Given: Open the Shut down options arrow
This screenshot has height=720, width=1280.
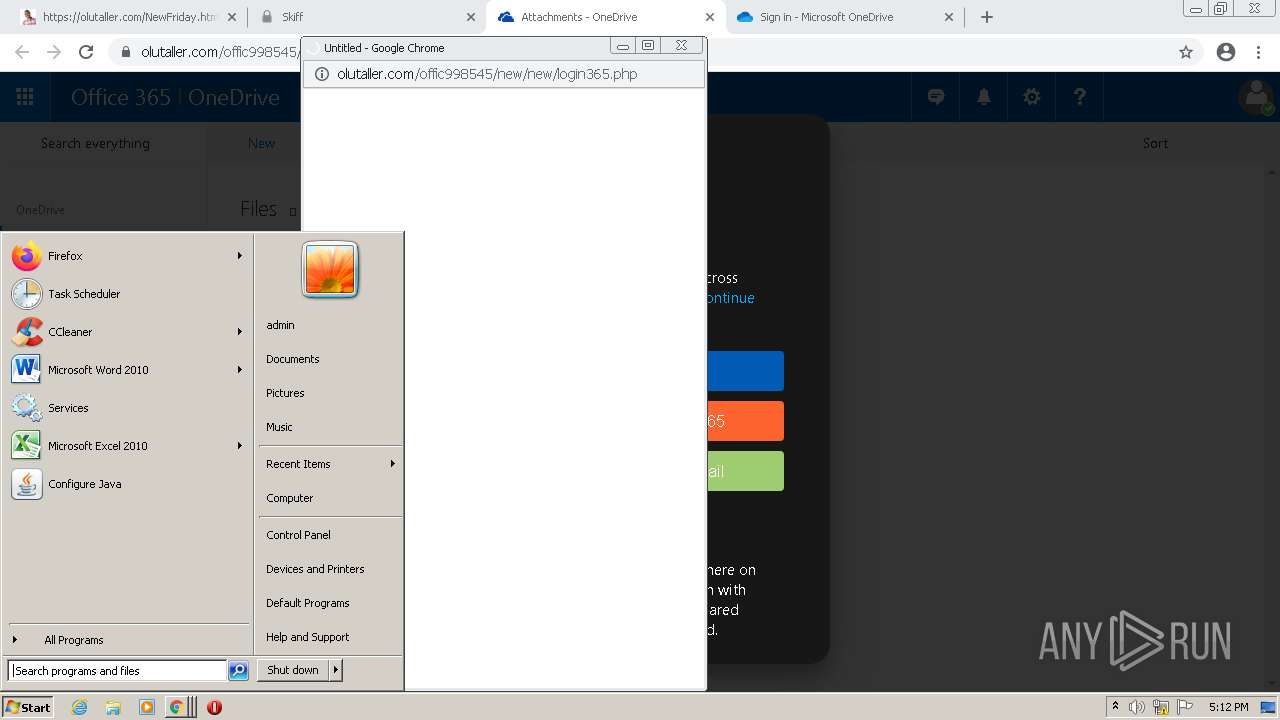Looking at the screenshot, I should (336, 670).
